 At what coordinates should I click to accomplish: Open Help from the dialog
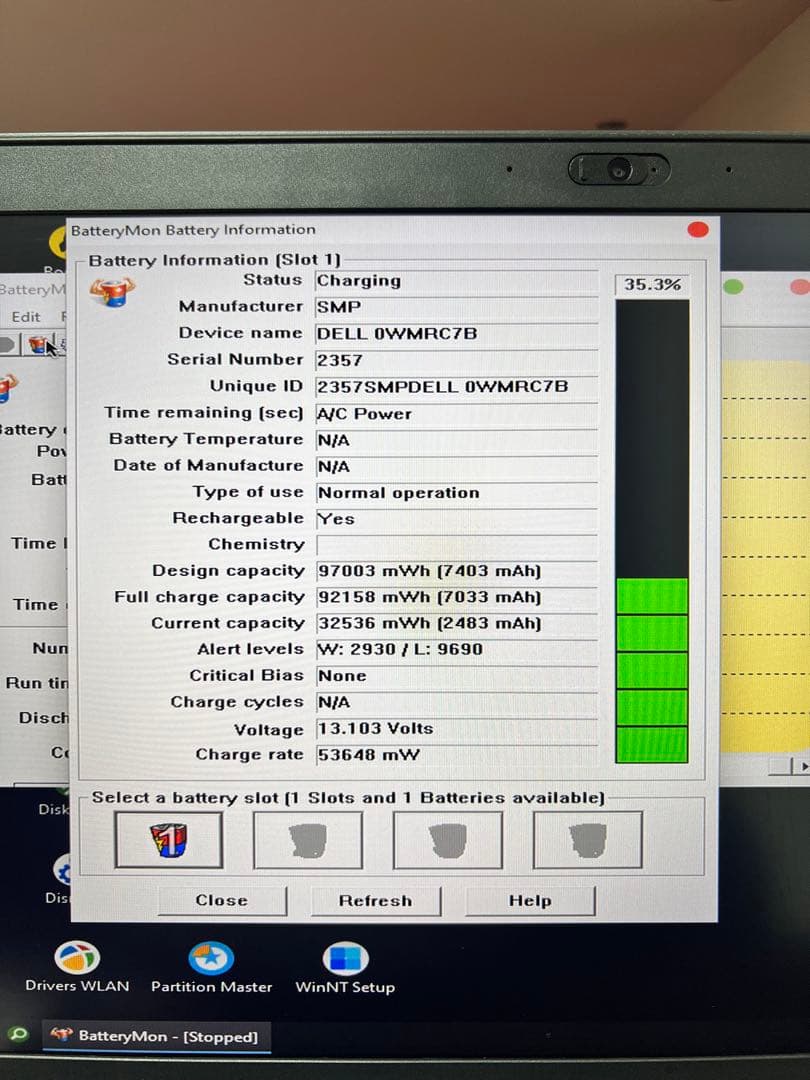(x=529, y=901)
